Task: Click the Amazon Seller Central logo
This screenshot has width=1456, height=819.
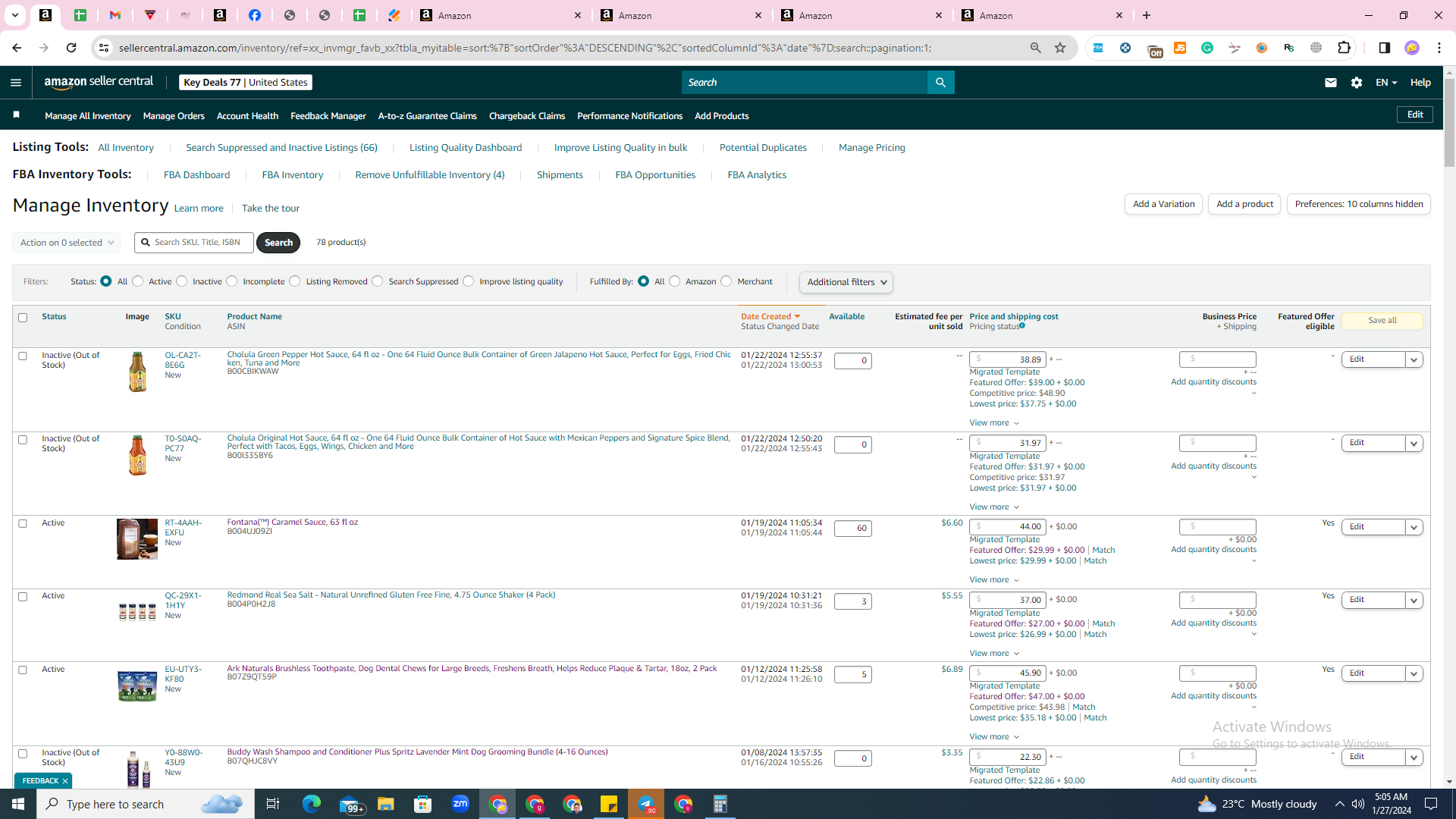Action: [x=99, y=82]
